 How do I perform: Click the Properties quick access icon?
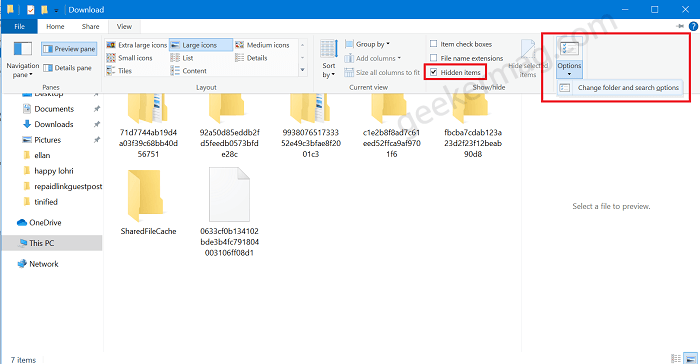(31, 9)
